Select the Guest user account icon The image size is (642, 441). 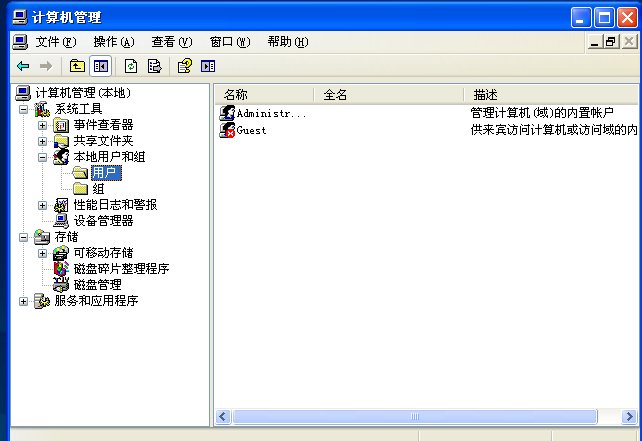click(227, 130)
